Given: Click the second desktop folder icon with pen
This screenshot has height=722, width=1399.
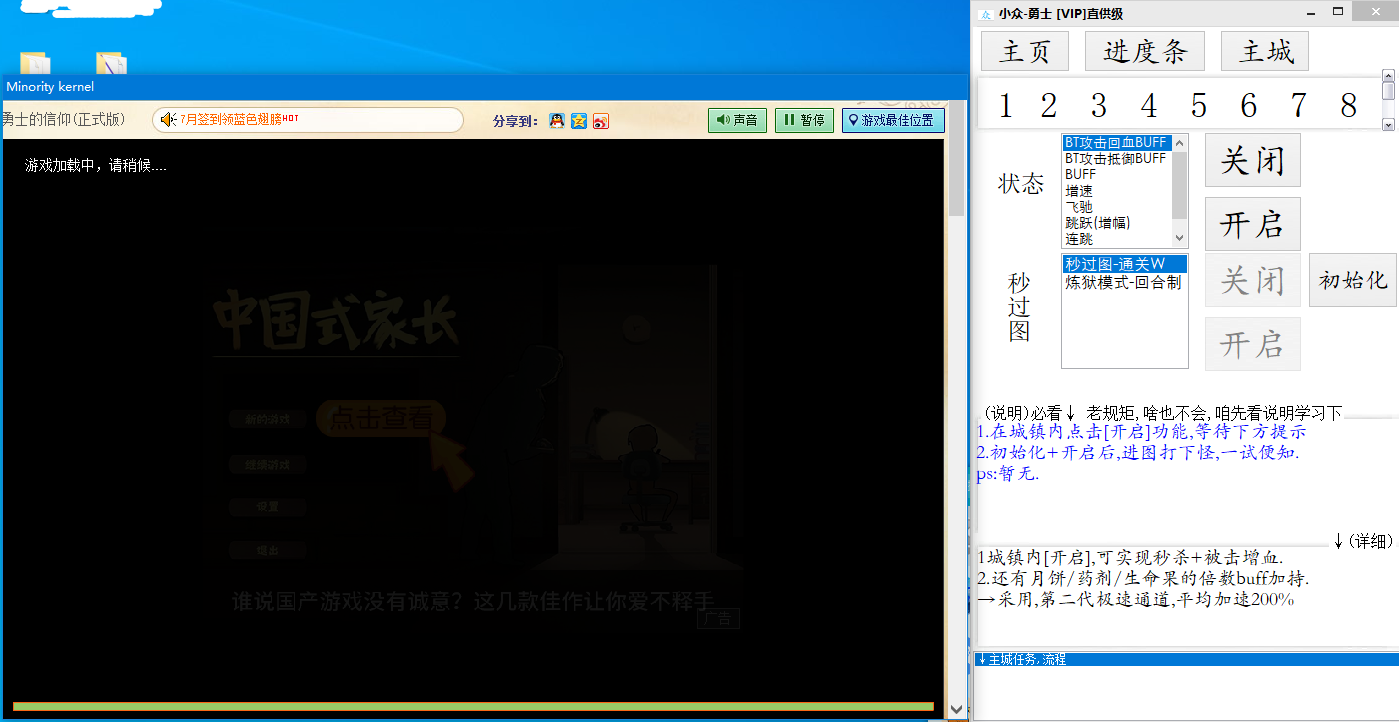Looking at the screenshot, I should 111,62.
